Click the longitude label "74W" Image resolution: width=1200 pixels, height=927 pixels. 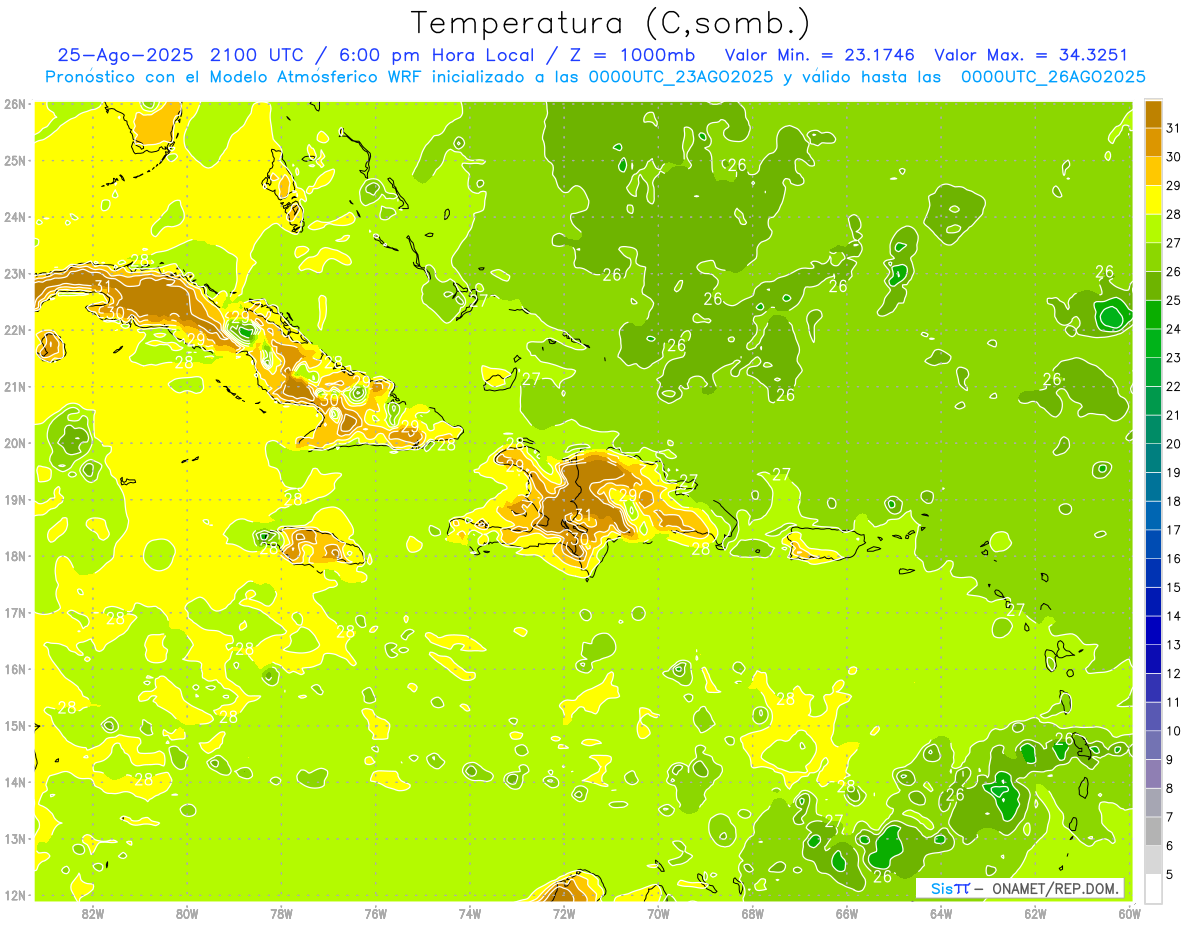(x=469, y=913)
